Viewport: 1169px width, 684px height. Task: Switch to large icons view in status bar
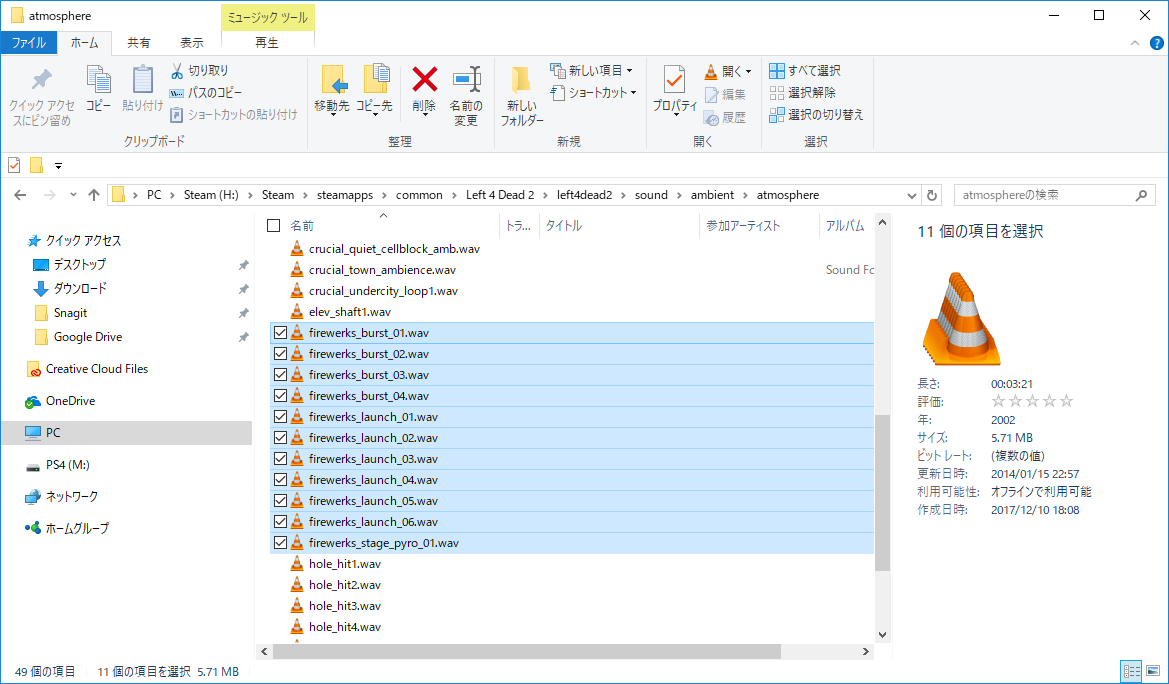[1152, 671]
